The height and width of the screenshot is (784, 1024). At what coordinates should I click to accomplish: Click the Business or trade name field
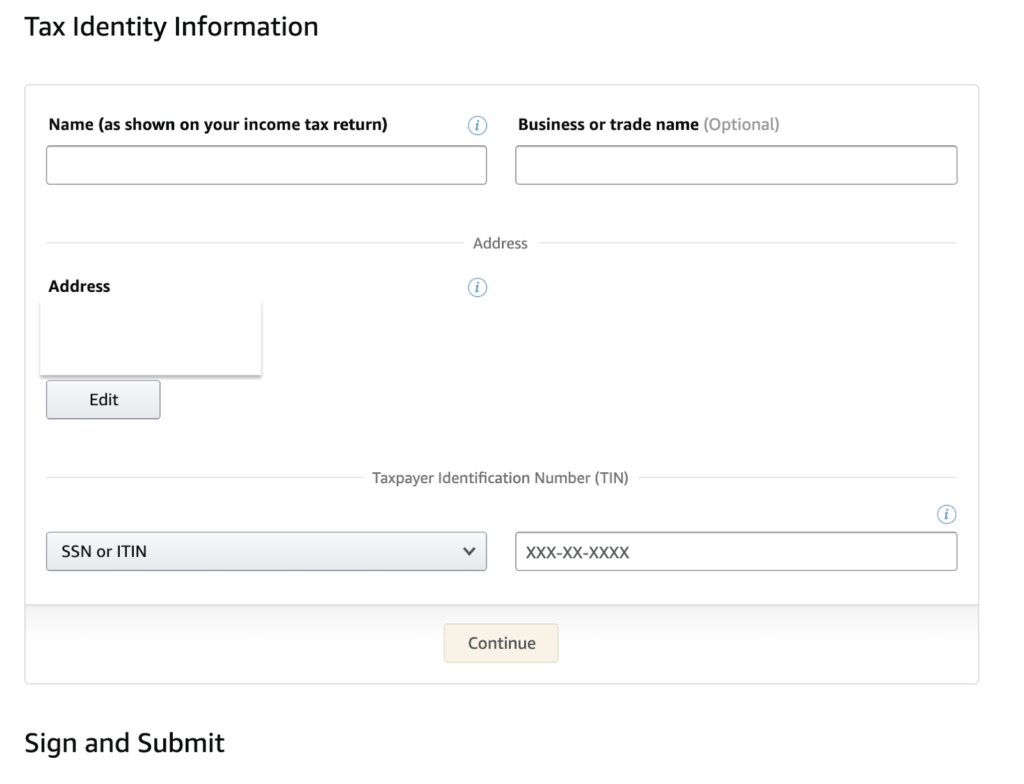pos(735,164)
